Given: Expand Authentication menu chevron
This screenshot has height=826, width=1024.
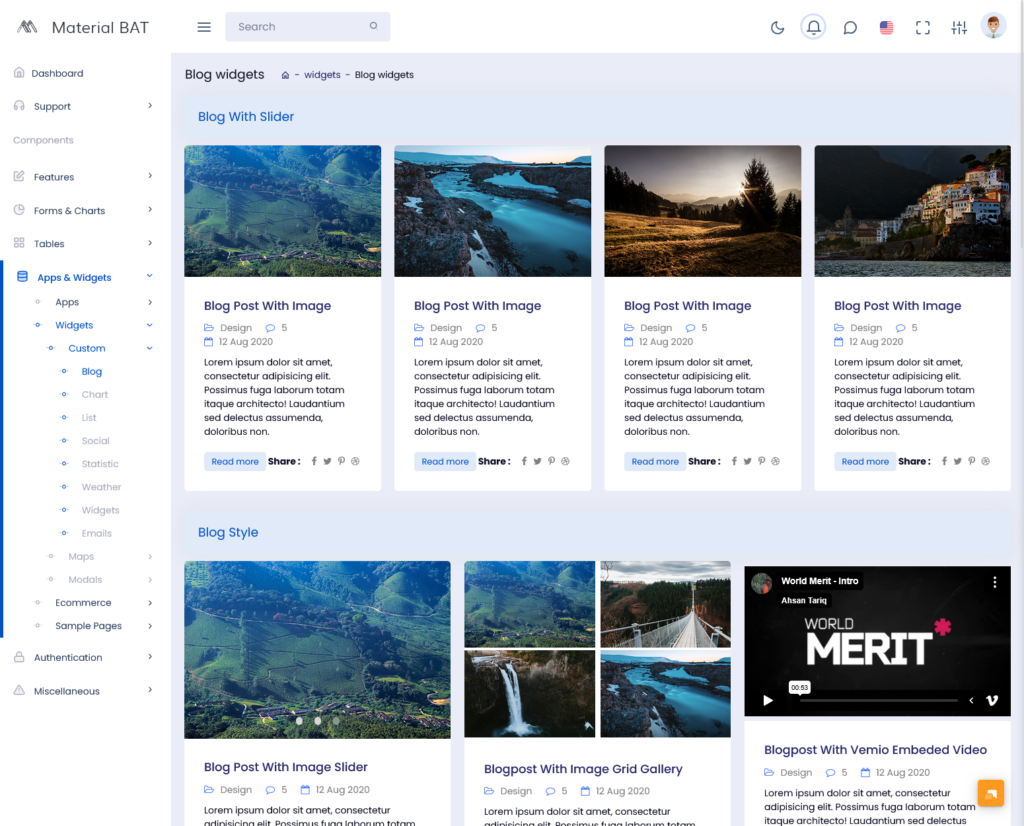Looking at the screenshot, I should click(150, 657).
